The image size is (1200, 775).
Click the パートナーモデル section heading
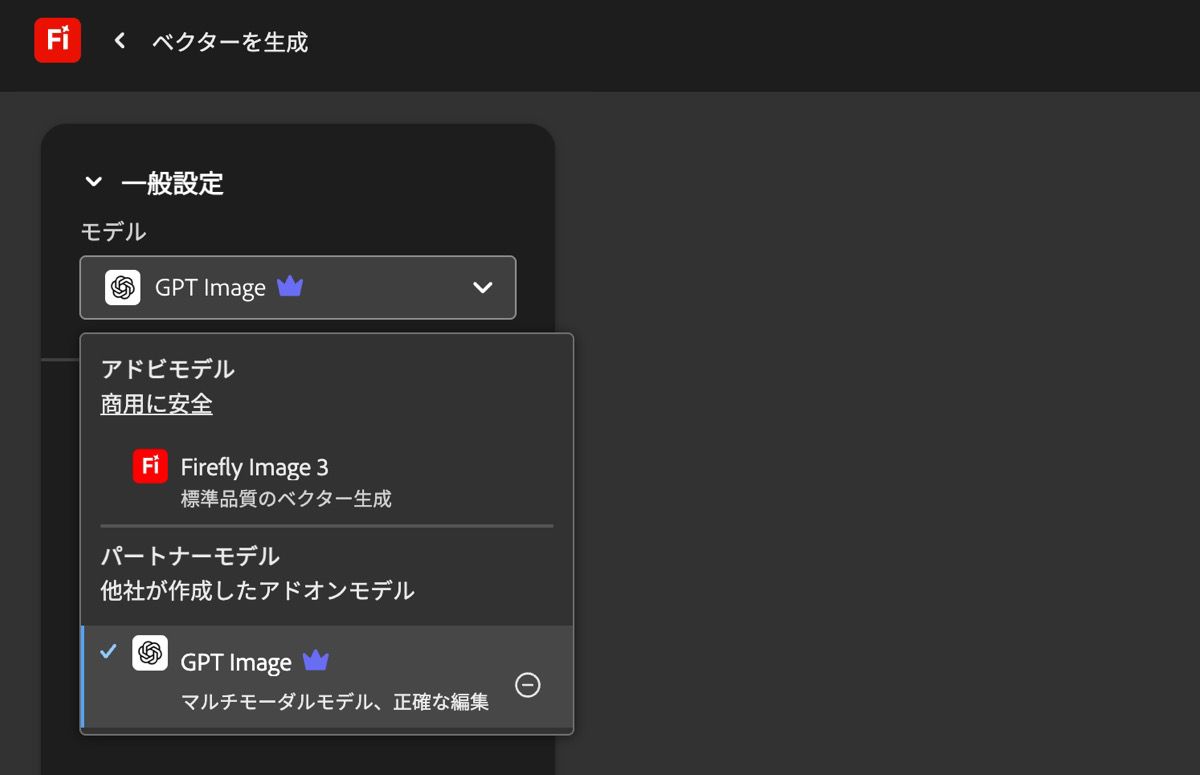tap(190, 556)
